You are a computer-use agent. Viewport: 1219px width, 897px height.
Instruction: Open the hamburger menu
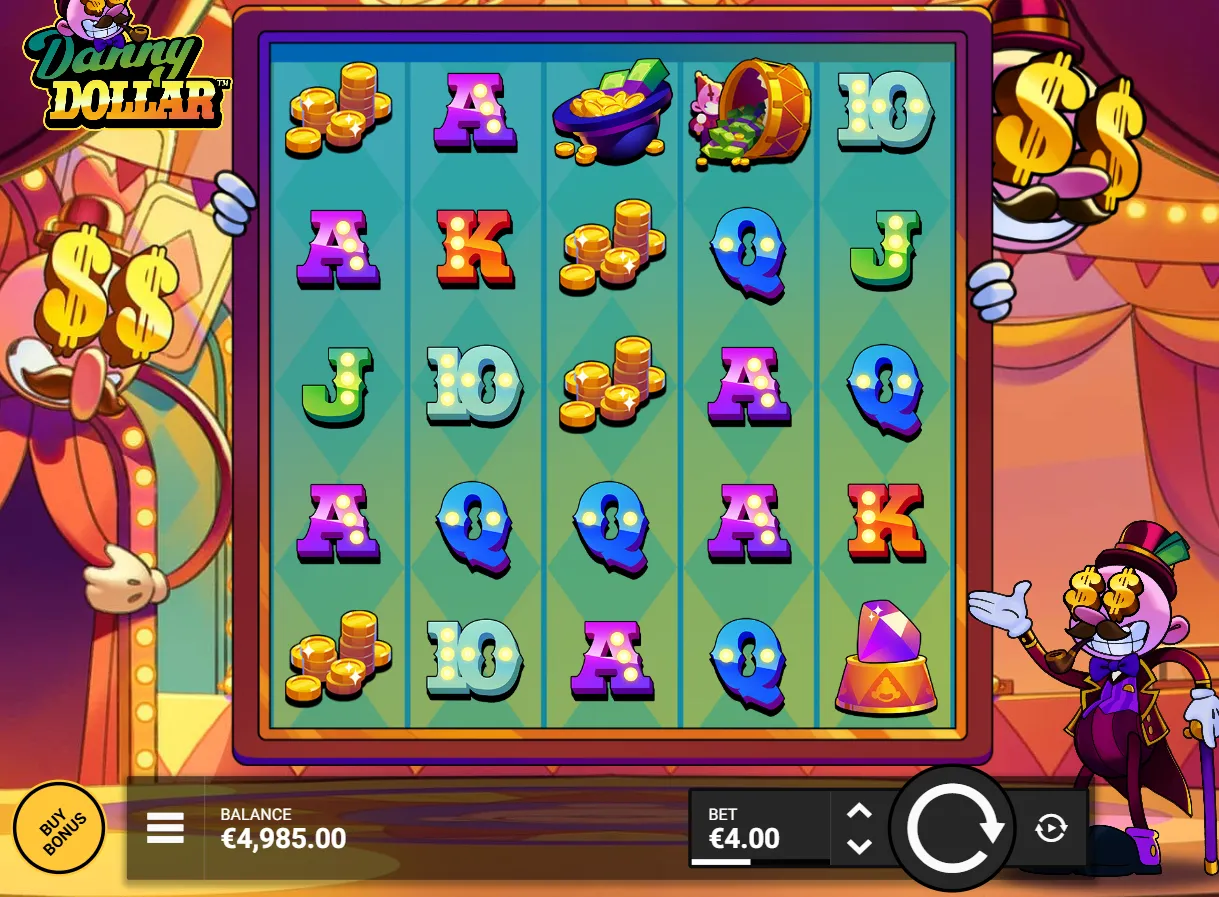[x=165, y=828]
